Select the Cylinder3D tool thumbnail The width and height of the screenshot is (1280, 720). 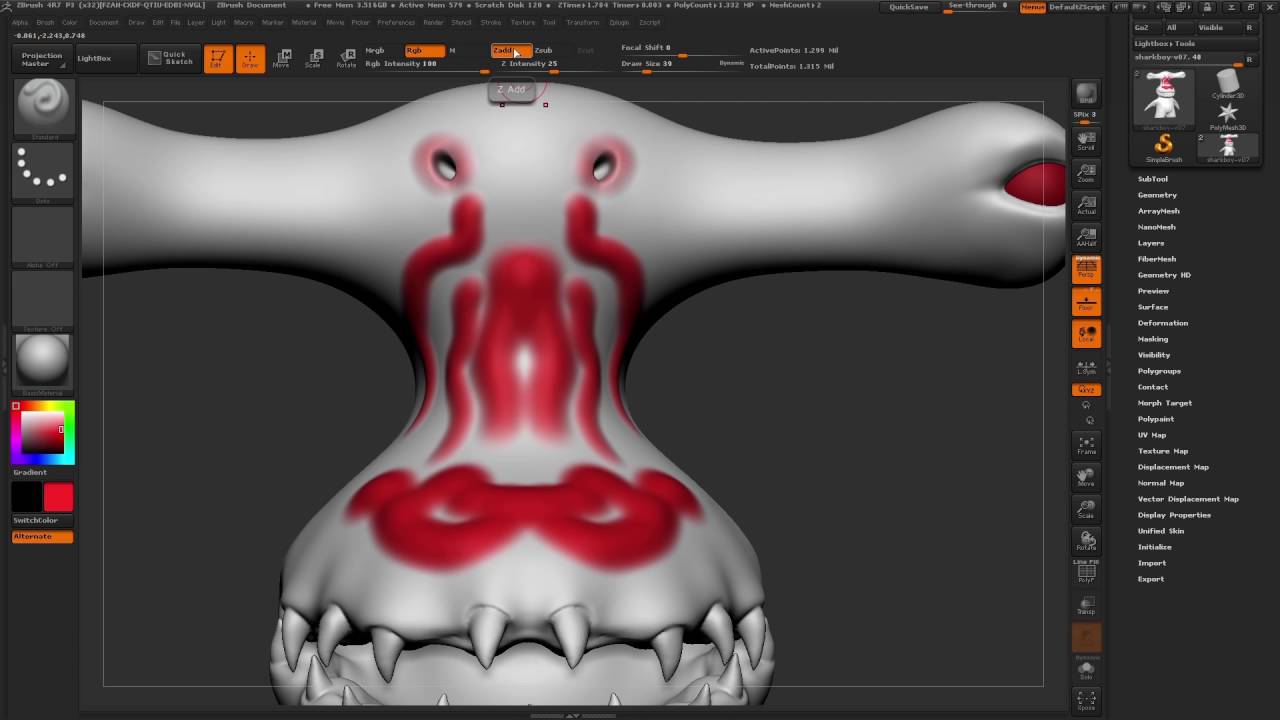(x=1228, y=84)
